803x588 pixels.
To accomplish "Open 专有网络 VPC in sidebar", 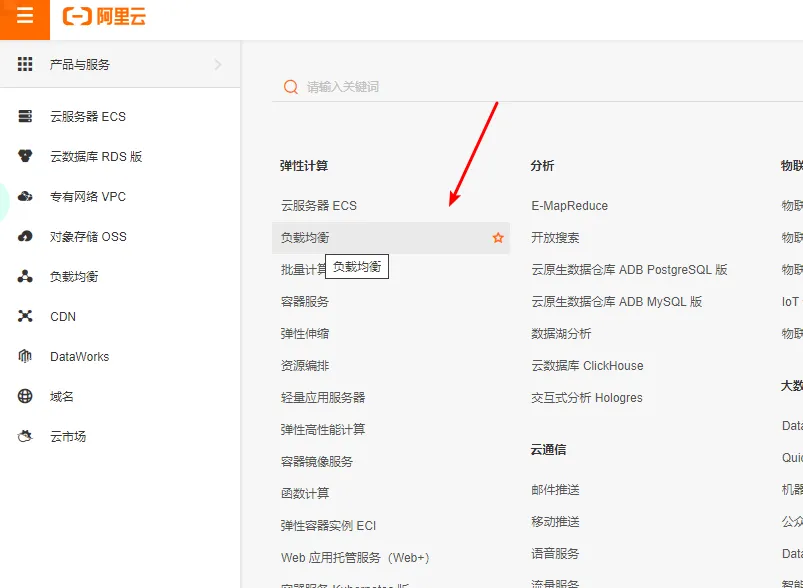I will pyautogui.click(x=88, y=197).
